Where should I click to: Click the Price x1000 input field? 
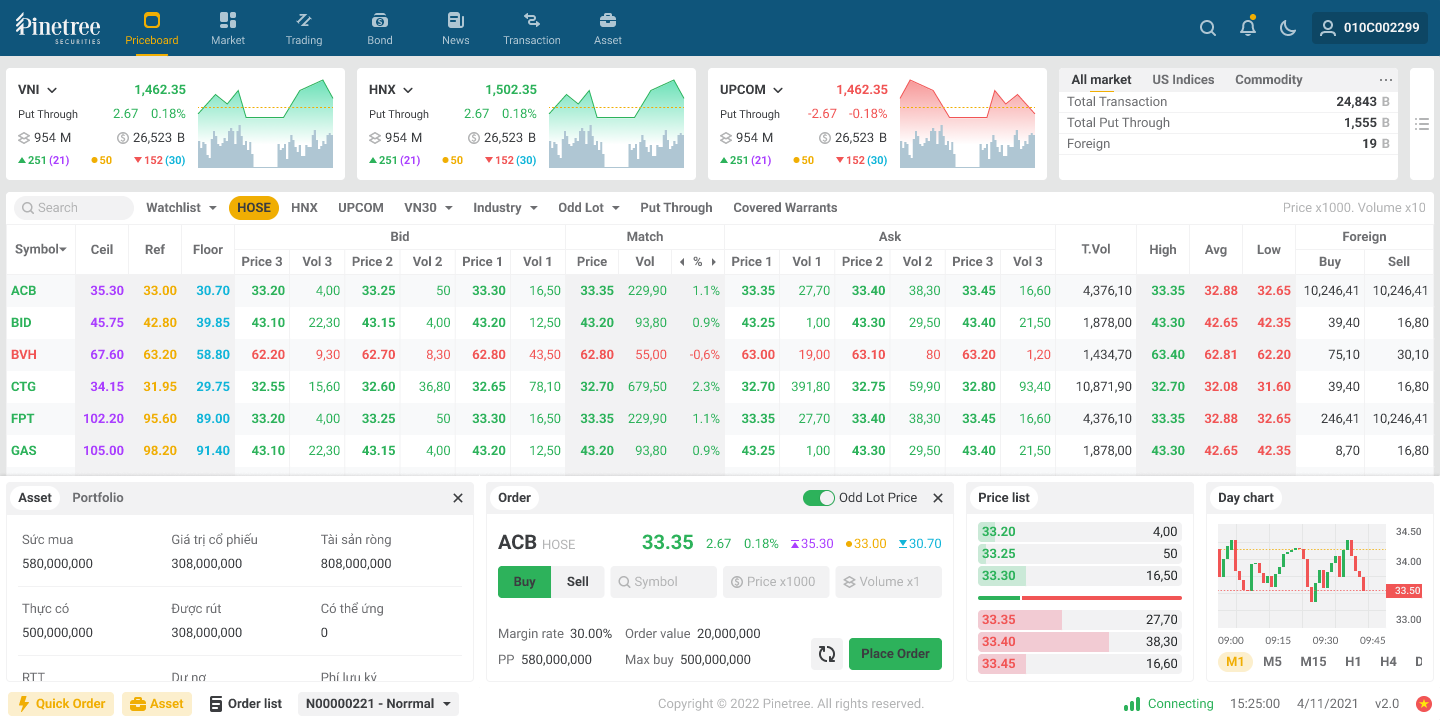776,582
